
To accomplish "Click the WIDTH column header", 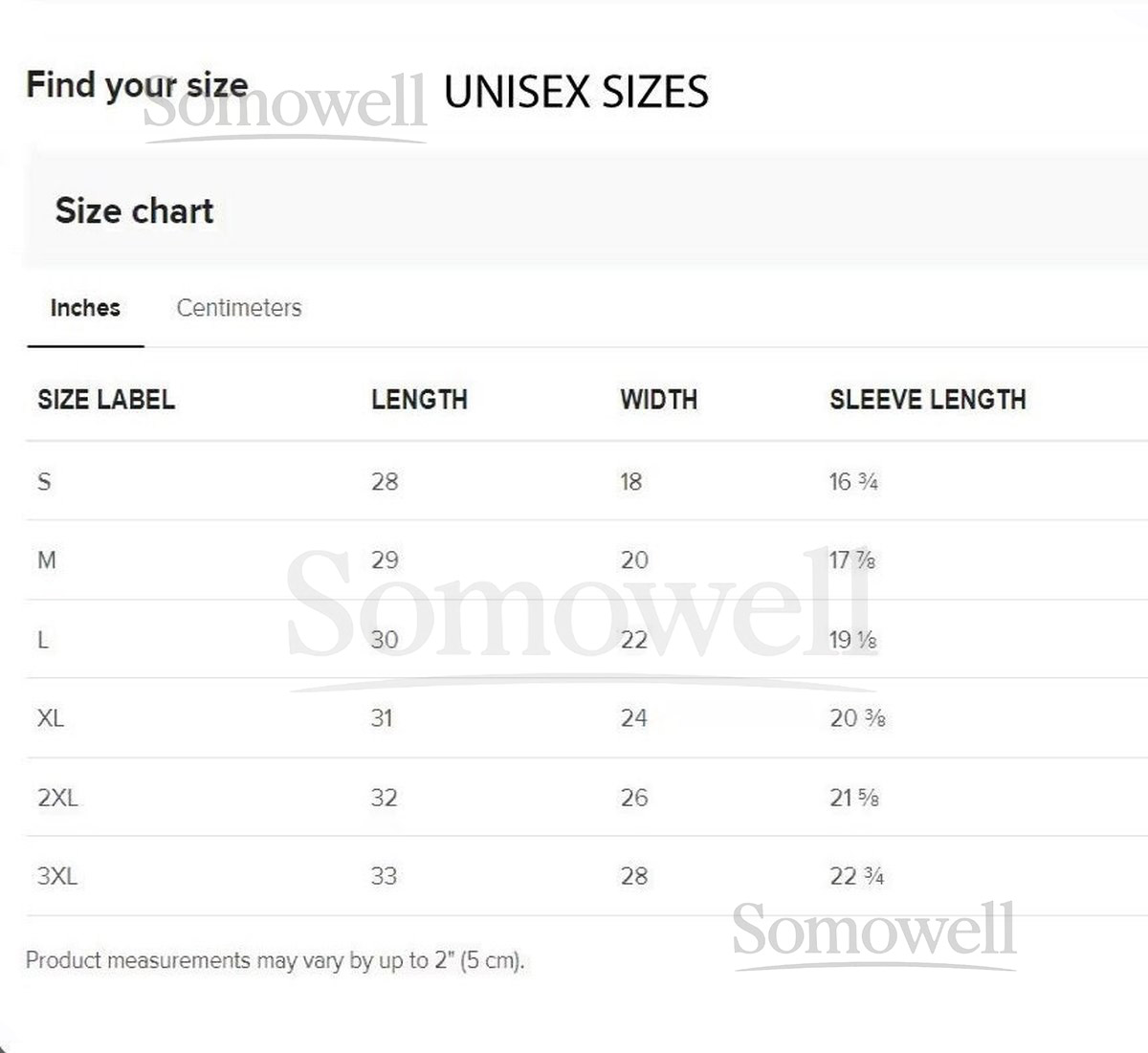I will tap(658, 400).
